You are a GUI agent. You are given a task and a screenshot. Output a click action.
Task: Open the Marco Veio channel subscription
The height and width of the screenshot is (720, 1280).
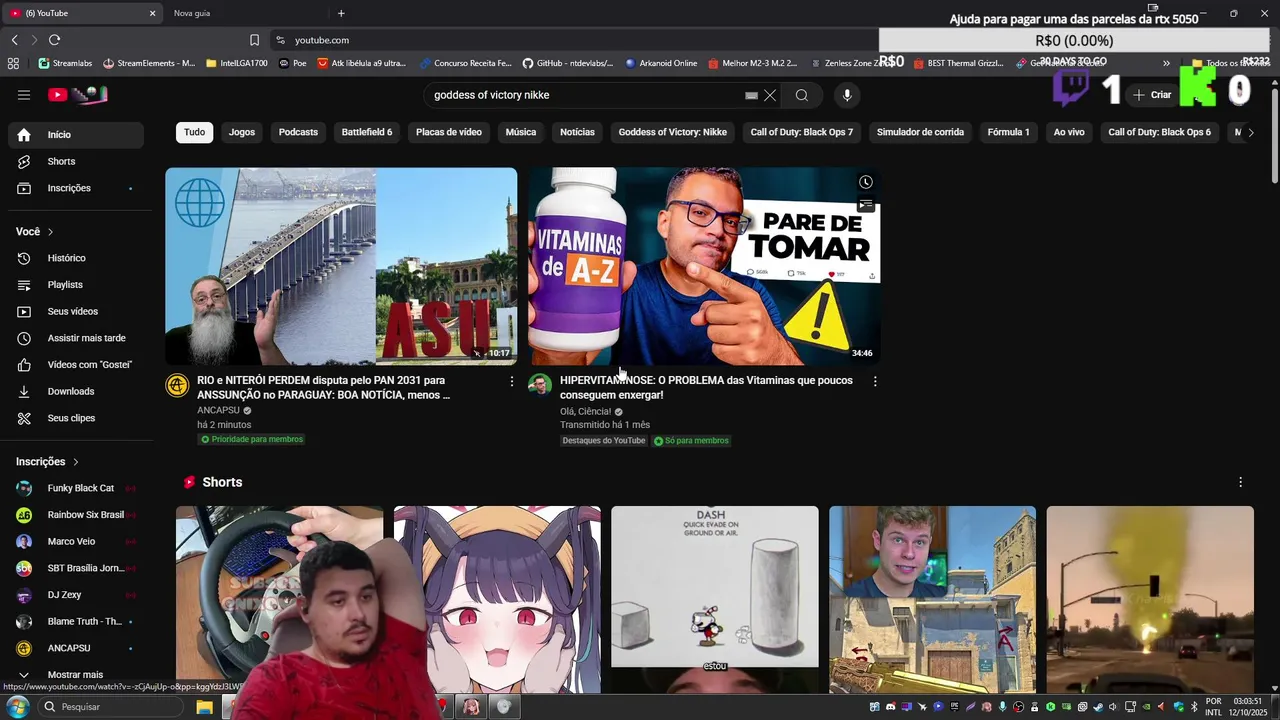tap(76, 541)
